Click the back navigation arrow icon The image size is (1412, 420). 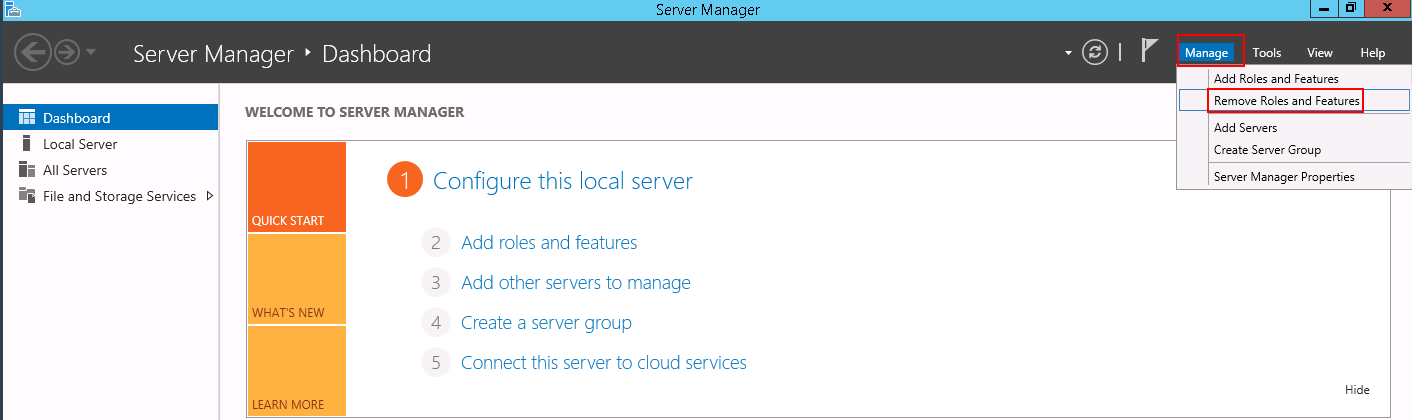click(33, 53)
